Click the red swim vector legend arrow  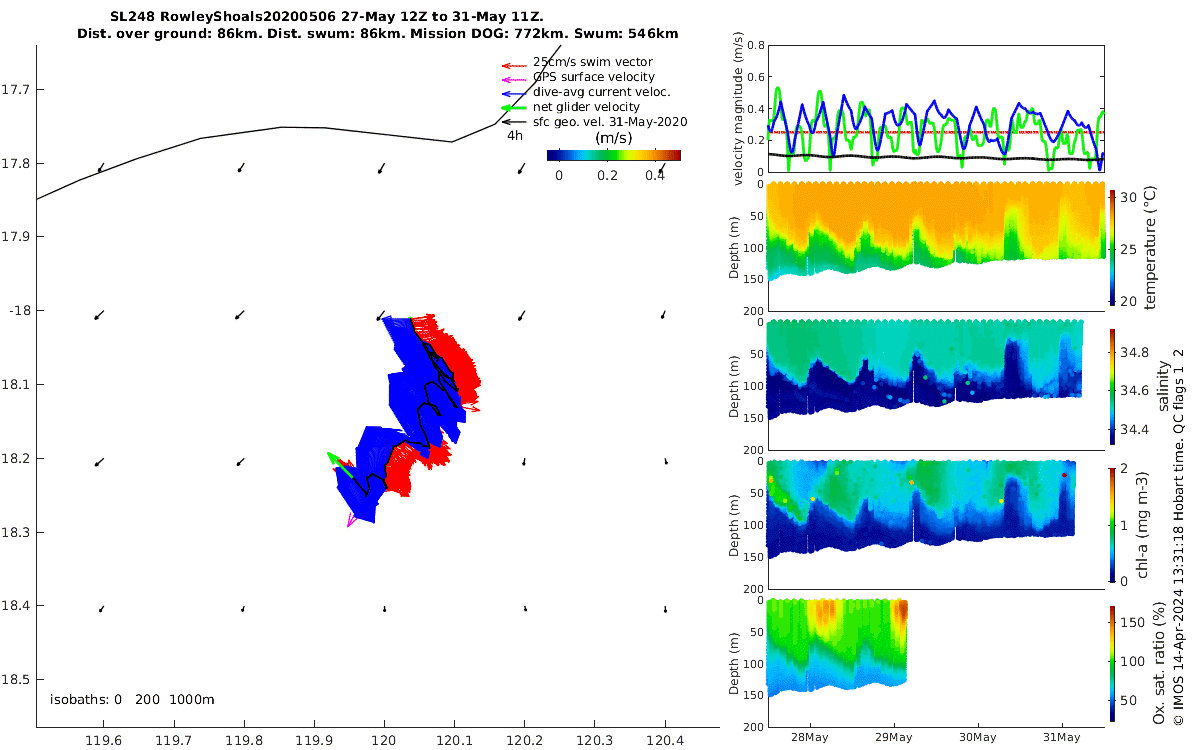point(513,65)
